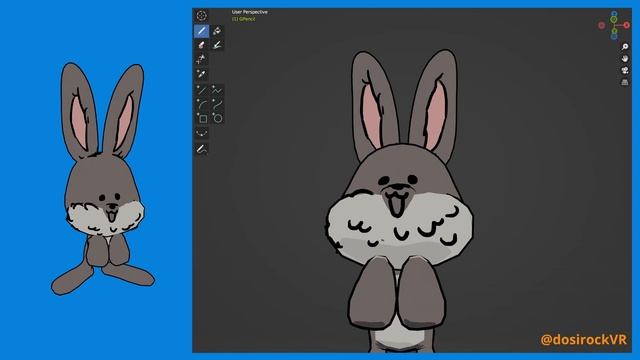Select the Polyline tool
This screenshot has height=360, width=640.
click(217, 90)
